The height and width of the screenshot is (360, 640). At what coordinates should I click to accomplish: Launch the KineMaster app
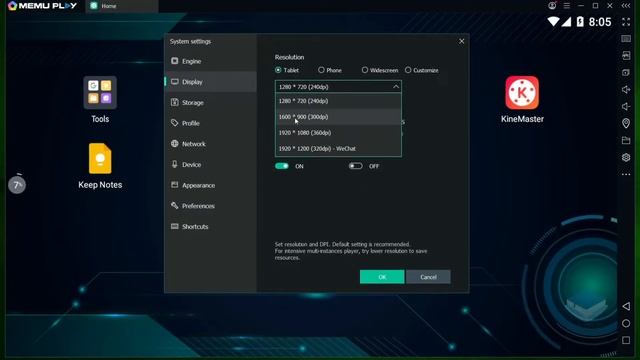(522, 93)
